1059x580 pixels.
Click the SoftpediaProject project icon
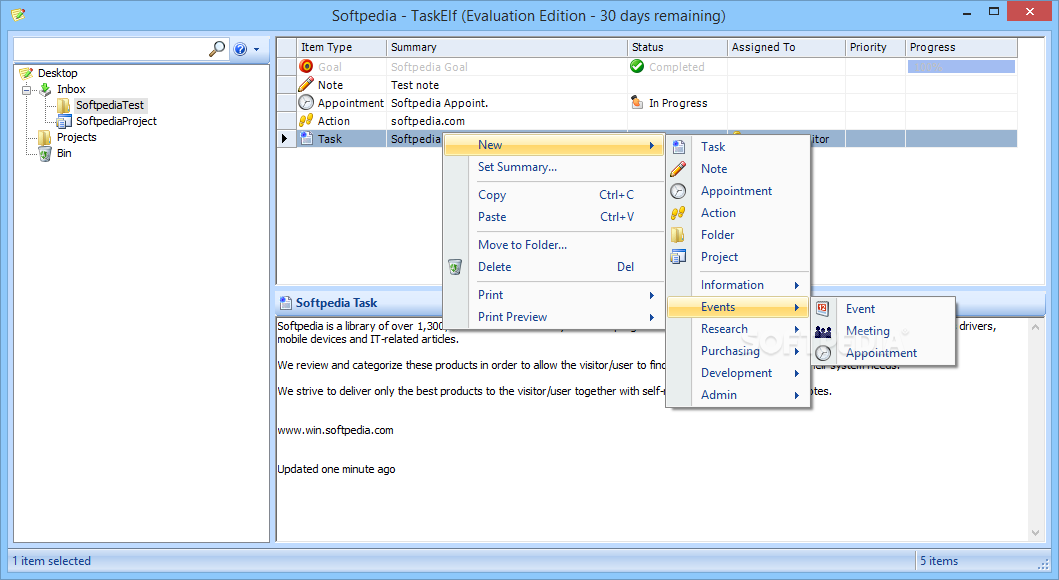point(64,122)
